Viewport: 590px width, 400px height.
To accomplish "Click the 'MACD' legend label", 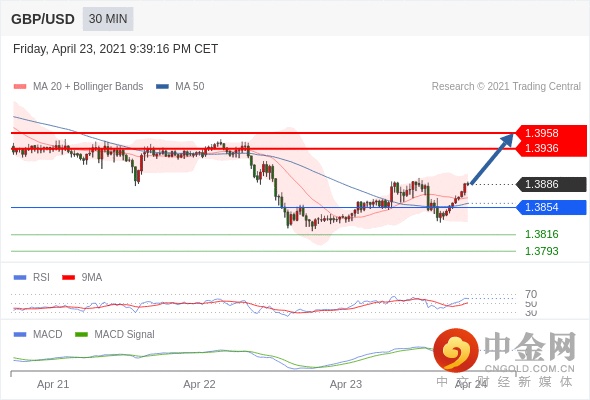I will click(48, 334).
